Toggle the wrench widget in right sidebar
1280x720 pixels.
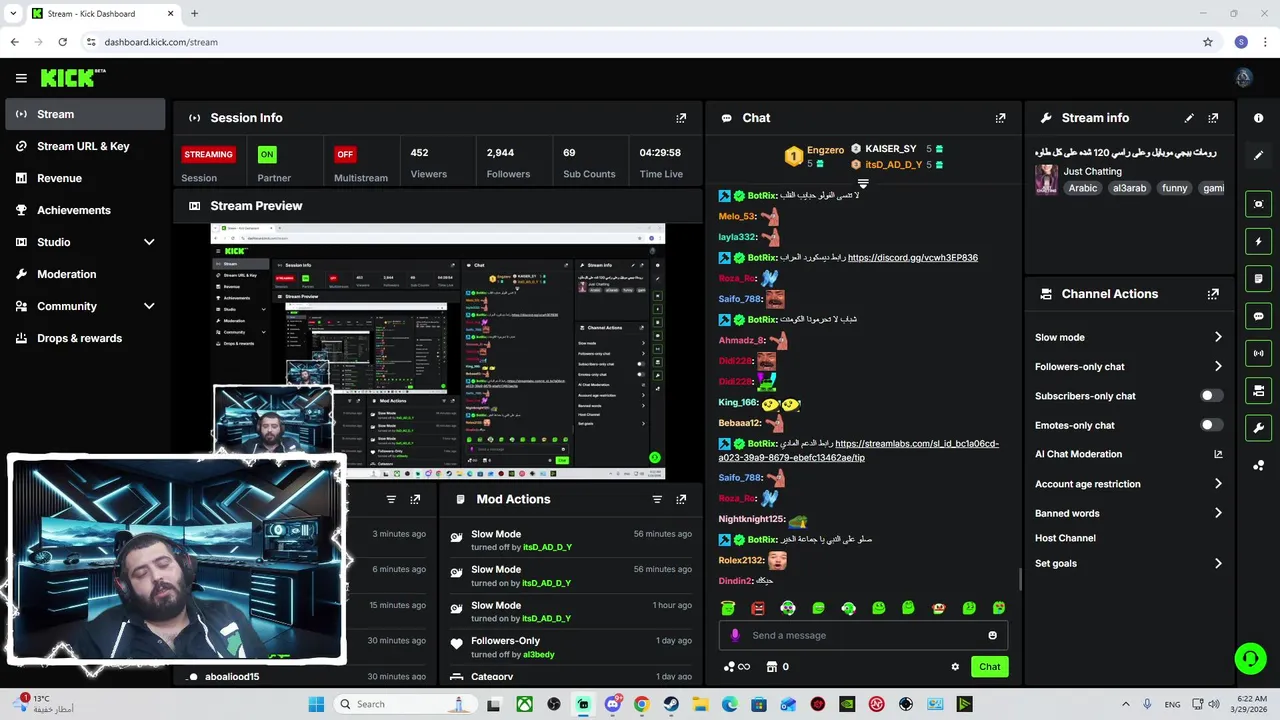[x=1258, y=428]
